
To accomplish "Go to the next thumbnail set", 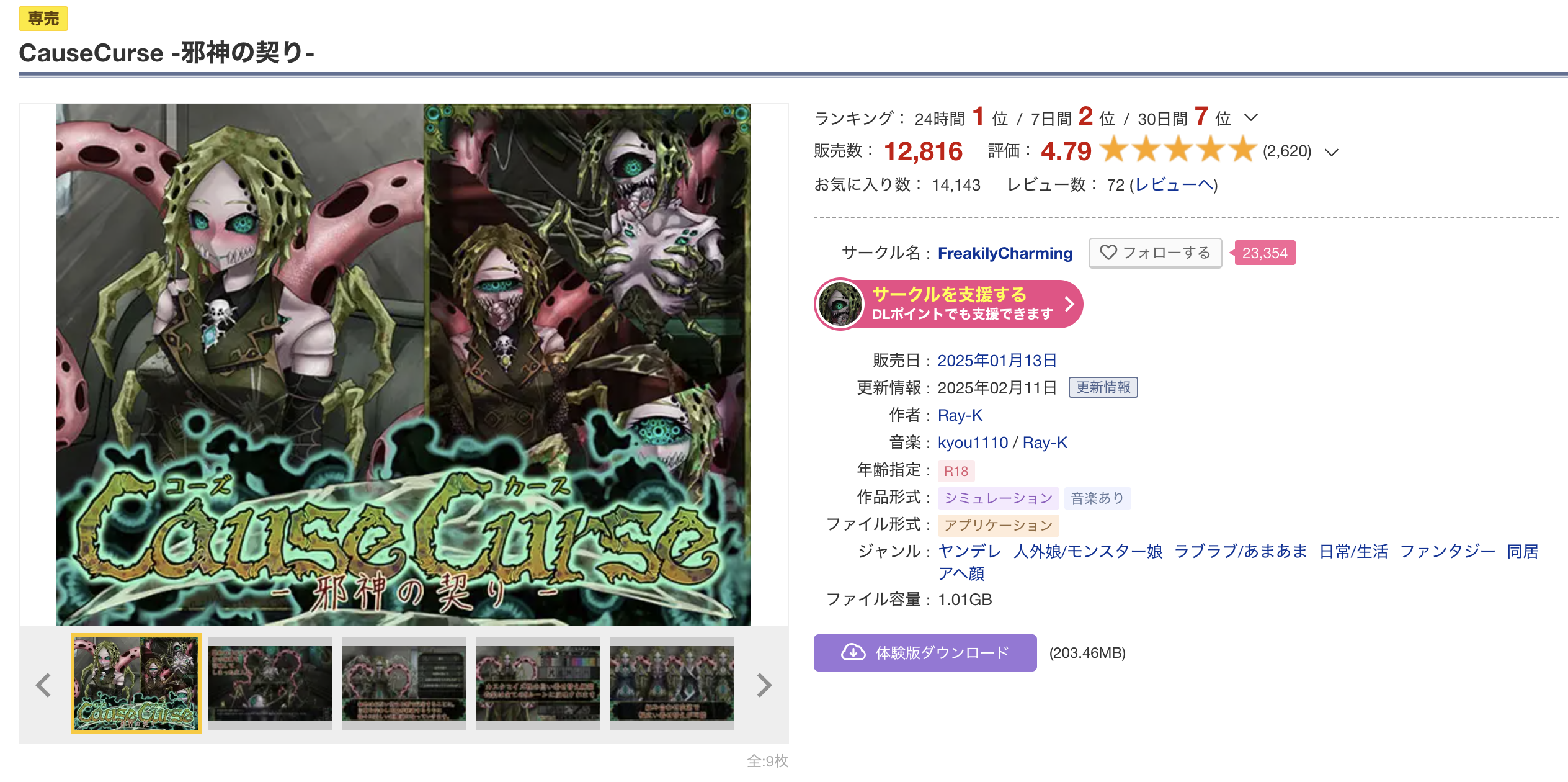I will tap(764, 685).
